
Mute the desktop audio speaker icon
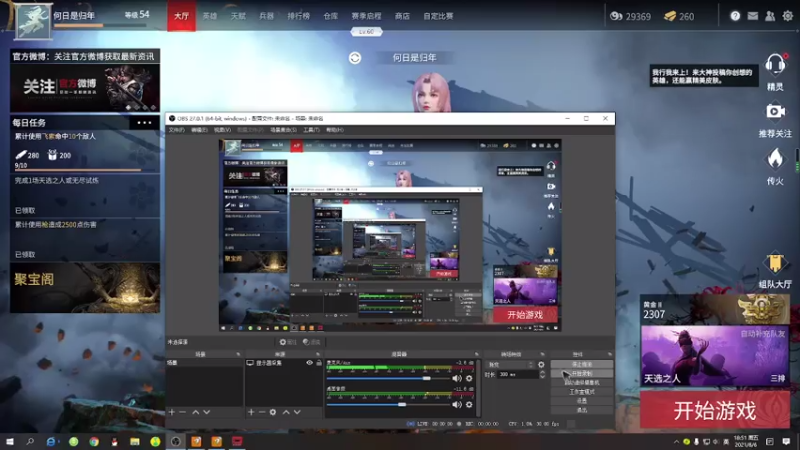click(457, 405)
